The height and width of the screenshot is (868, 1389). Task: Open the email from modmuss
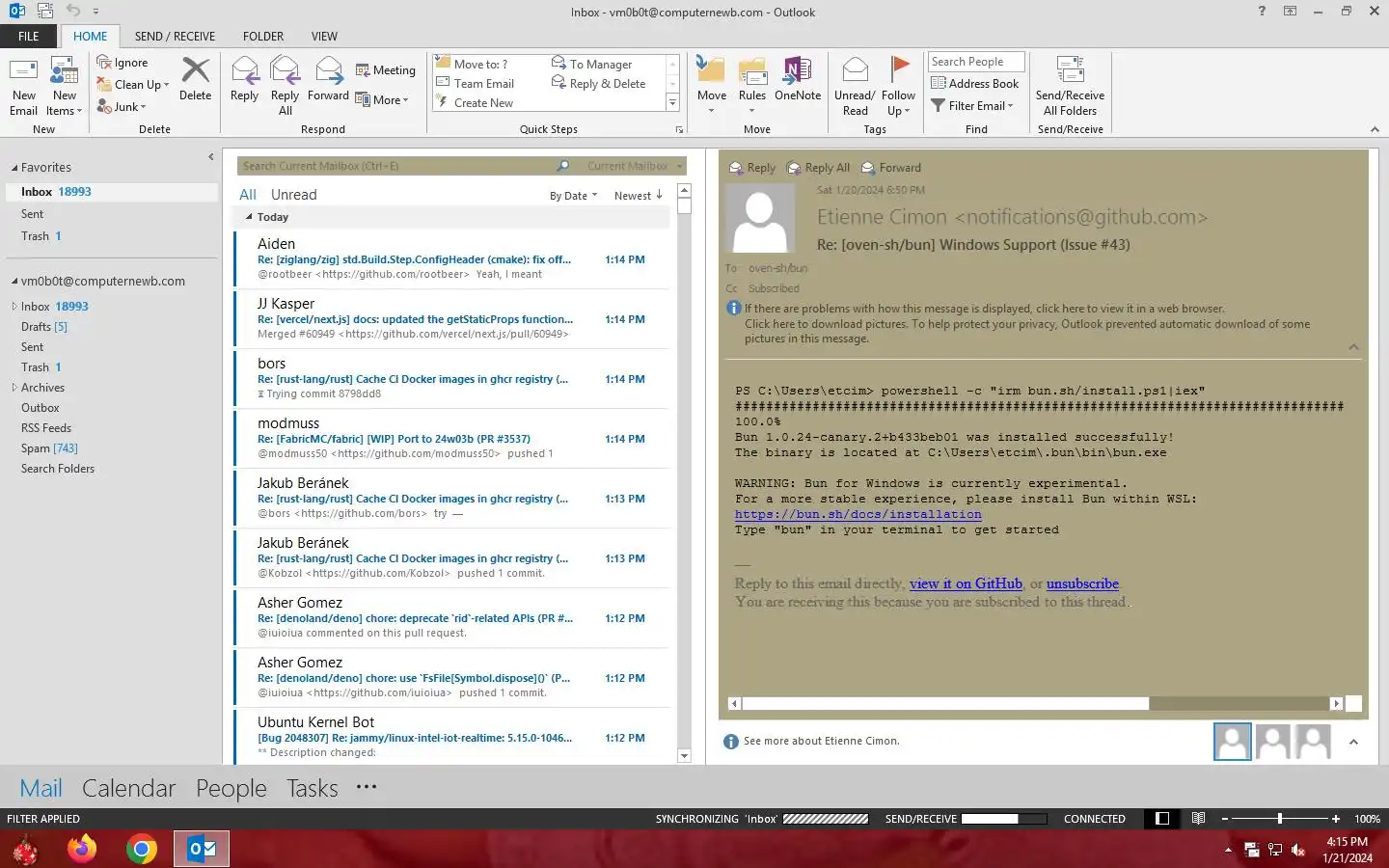451,438
